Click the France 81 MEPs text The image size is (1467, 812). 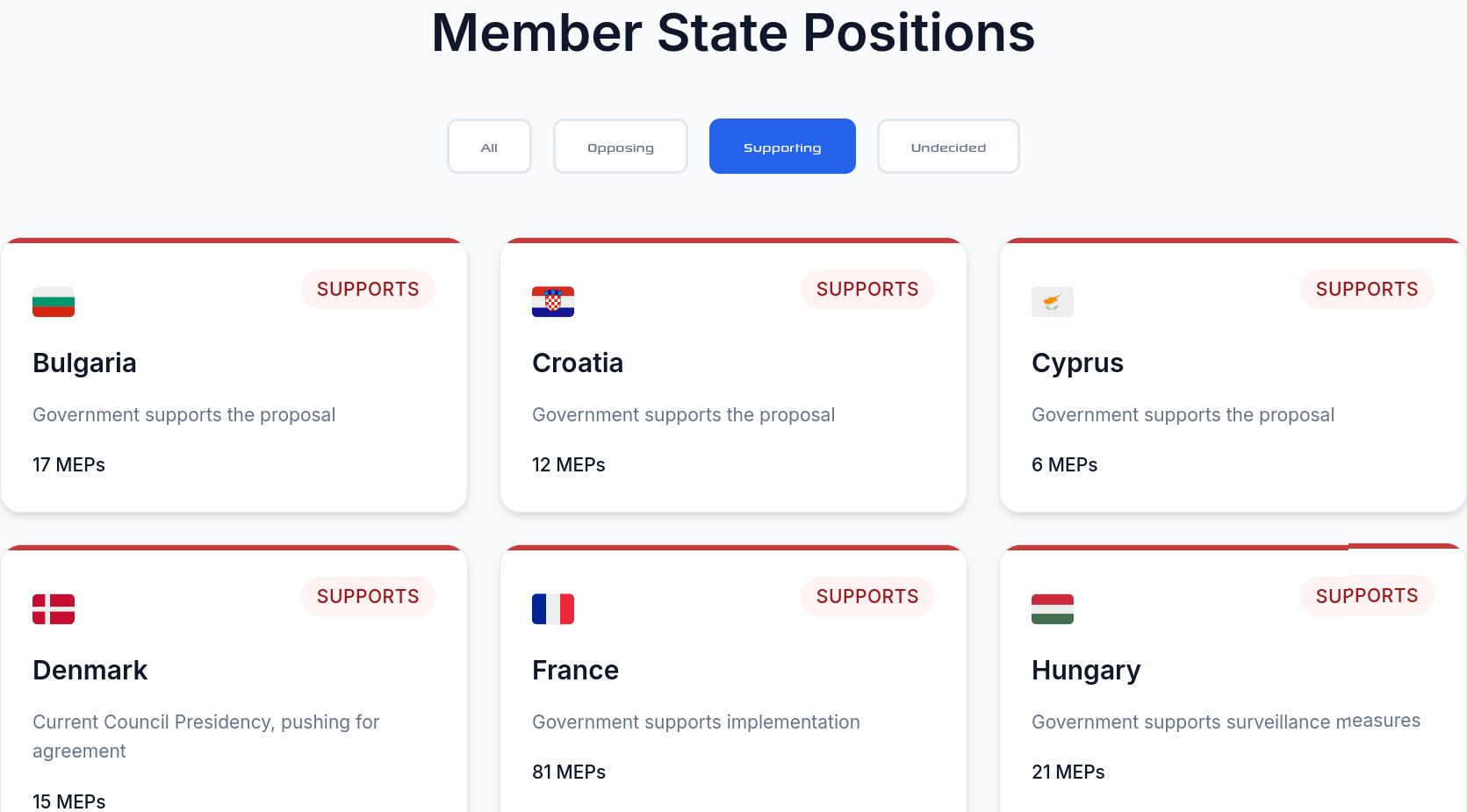pyautogui.click(x=569, y=772)
